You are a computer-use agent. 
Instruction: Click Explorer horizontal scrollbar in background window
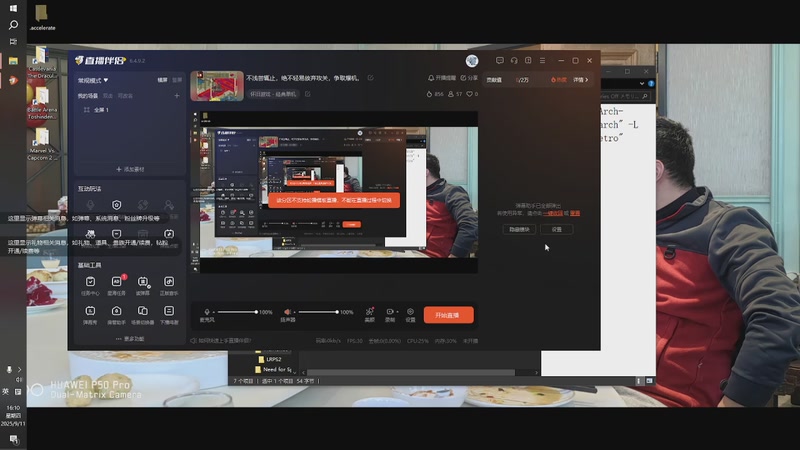click(411, 372)
